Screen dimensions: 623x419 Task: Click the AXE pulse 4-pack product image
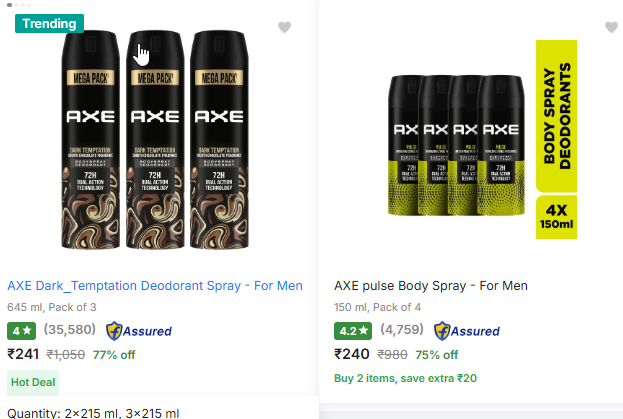pyautogui.click(x=447, y=142)
